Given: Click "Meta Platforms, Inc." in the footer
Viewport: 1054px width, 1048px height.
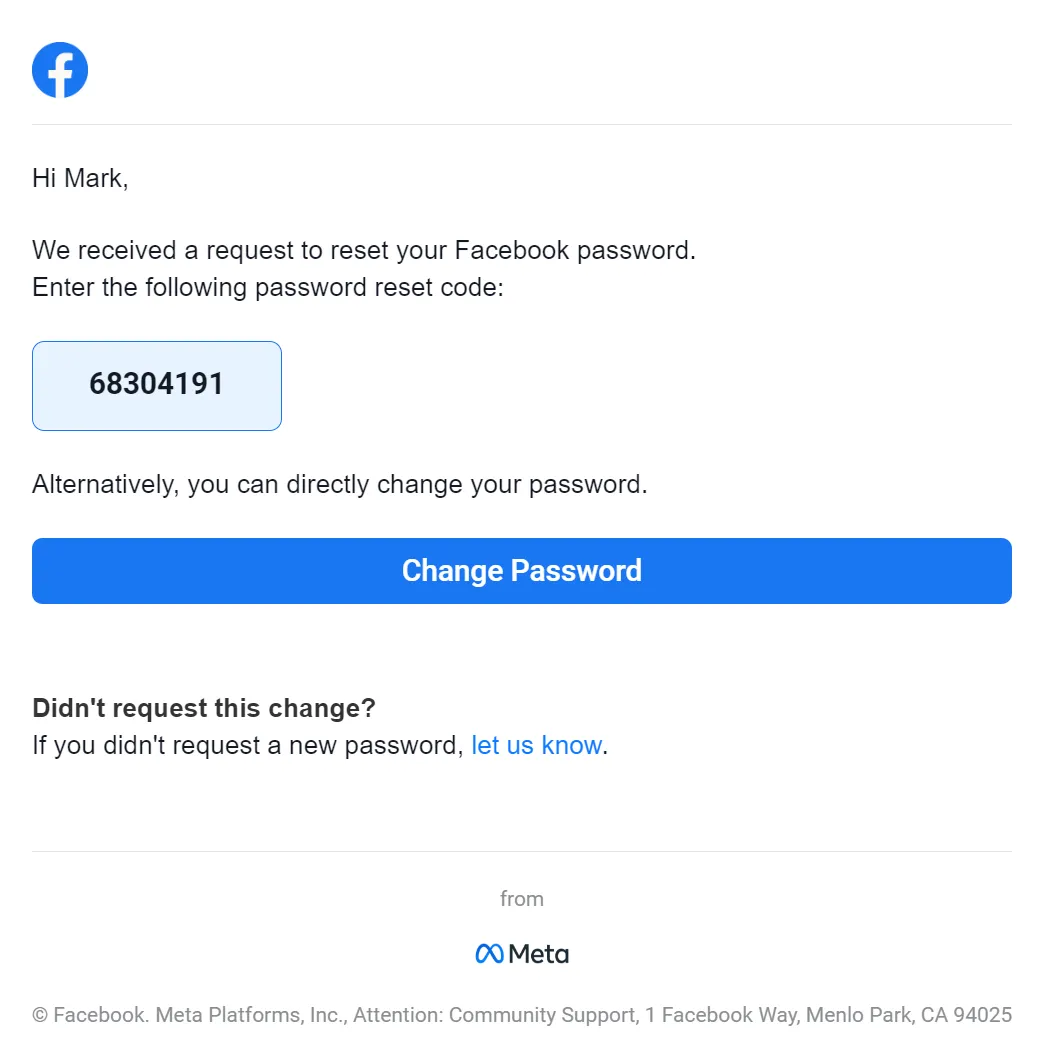Looking at the screenshot, I should [251, 1014].
